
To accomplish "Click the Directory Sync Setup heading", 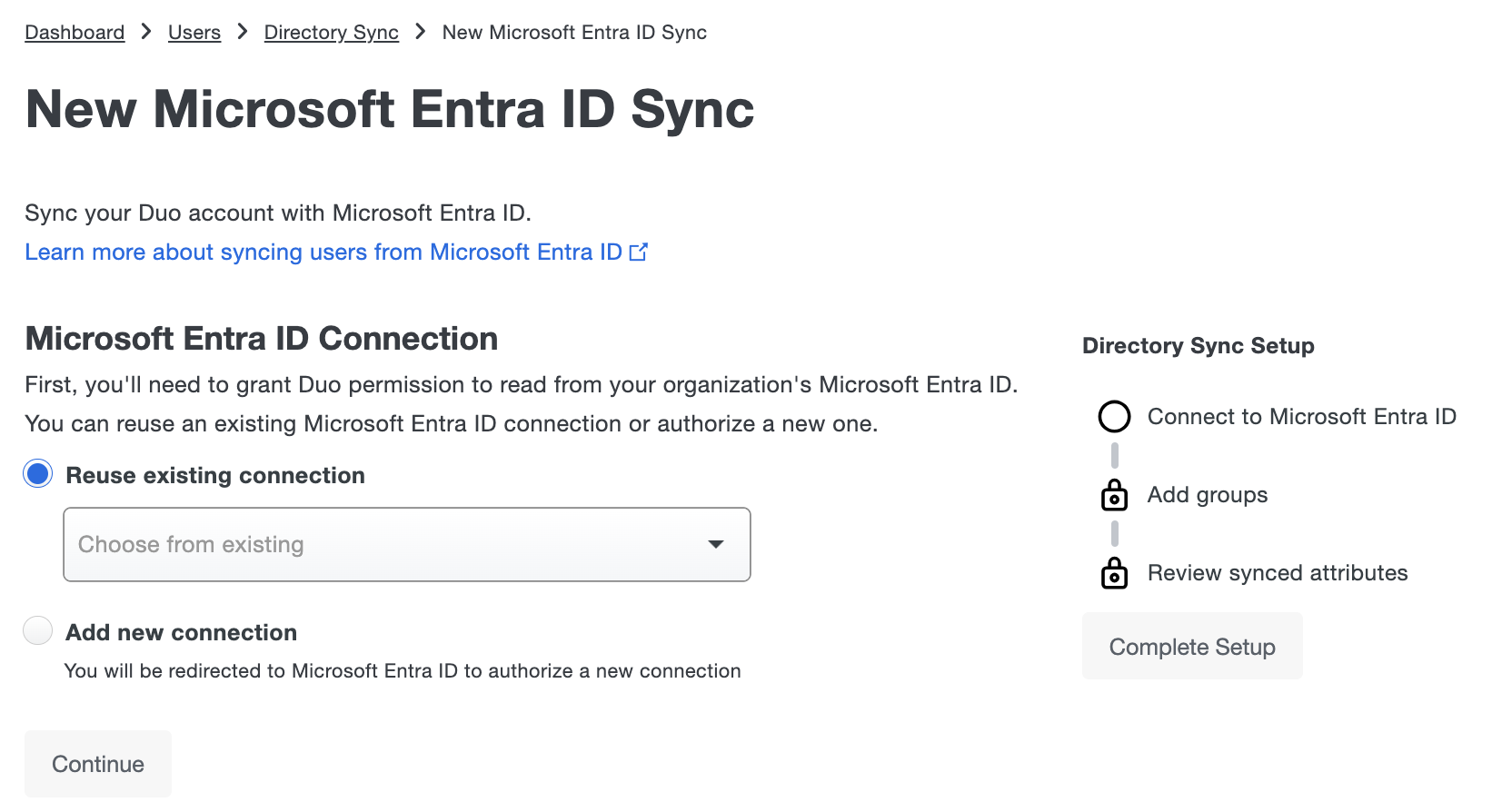I will click(x=1199, y=346).
